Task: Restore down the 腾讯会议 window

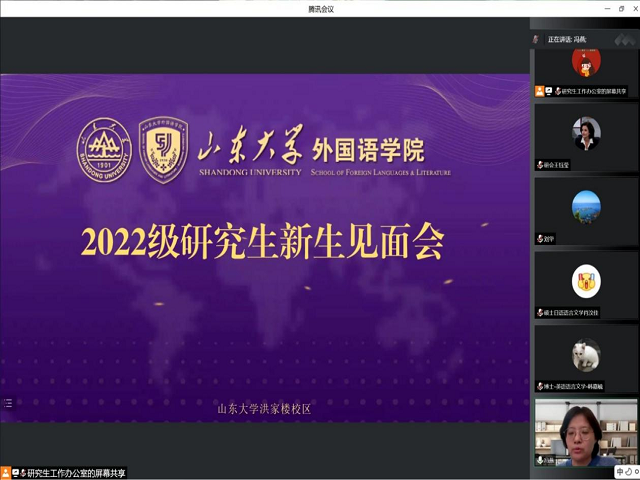Action: tap(622, 9)
